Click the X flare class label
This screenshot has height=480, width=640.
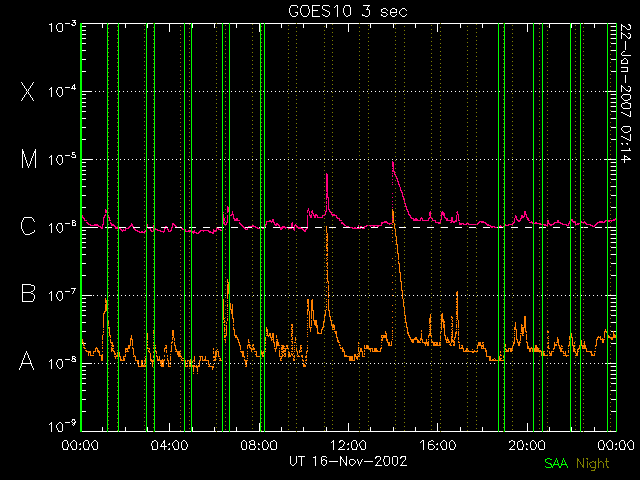(28, 91)
